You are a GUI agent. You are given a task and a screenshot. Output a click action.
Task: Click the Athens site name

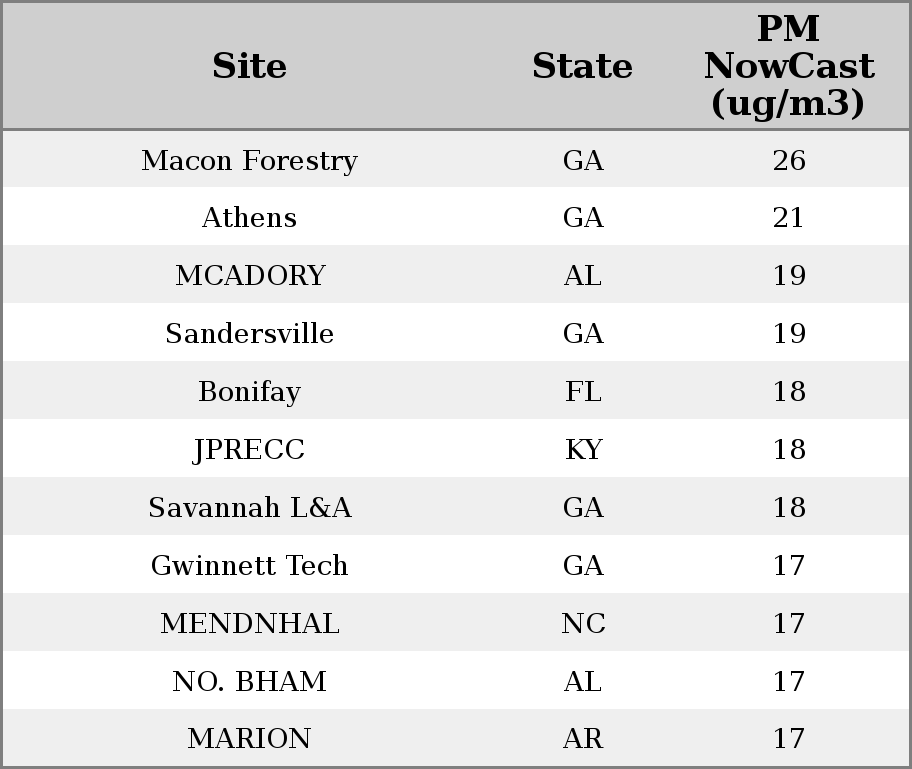click(x=249, y=218)
